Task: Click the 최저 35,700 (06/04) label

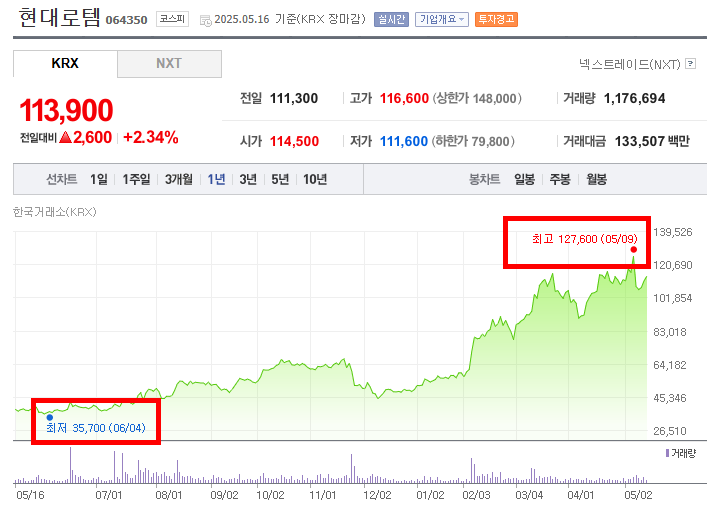Action: (x=96, y=428)
